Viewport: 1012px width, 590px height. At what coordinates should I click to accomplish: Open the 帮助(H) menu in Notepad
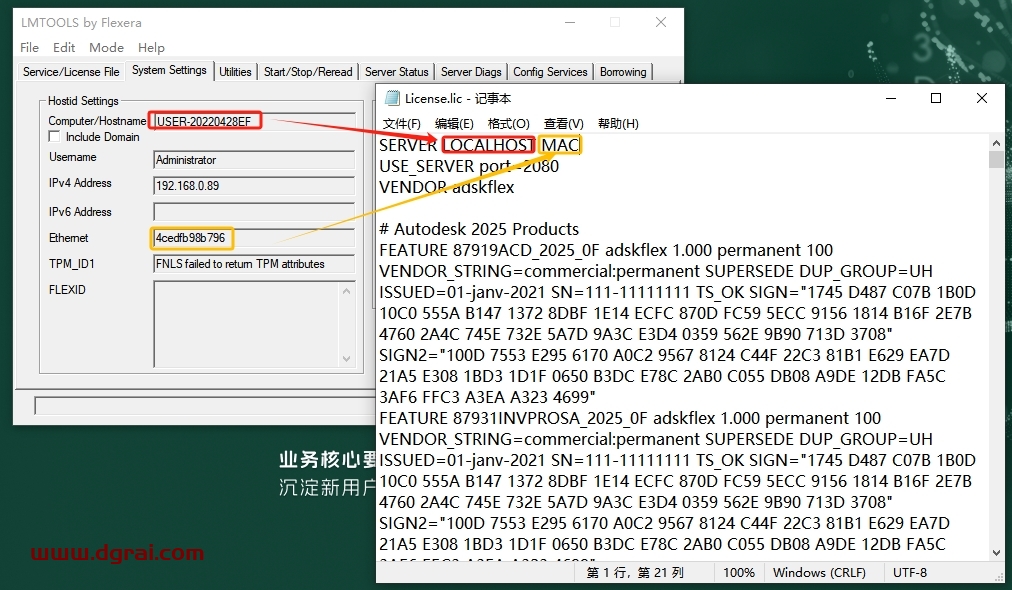[x=618, y=123]
